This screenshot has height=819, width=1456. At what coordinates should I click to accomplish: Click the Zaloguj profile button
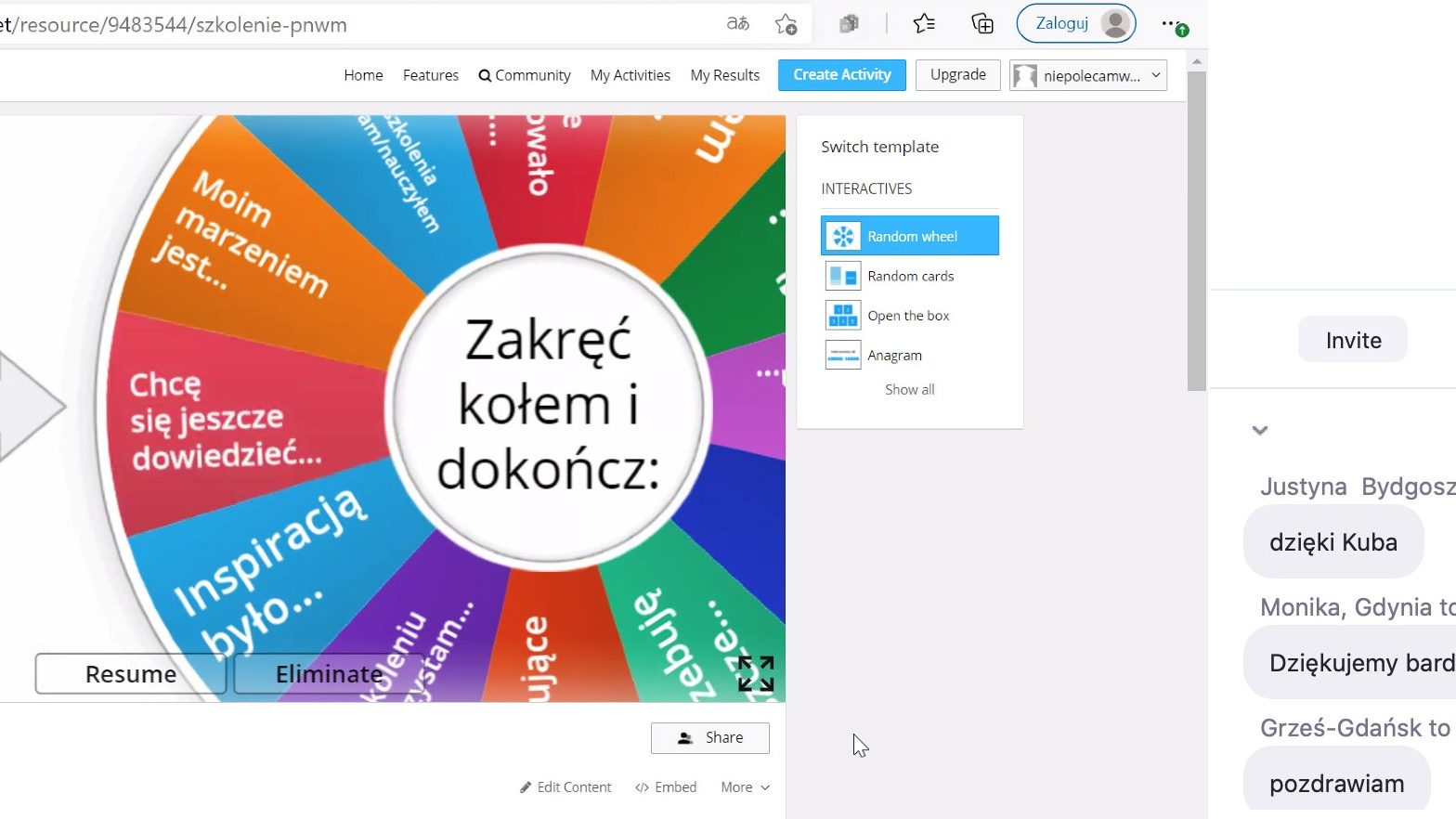1076,23
